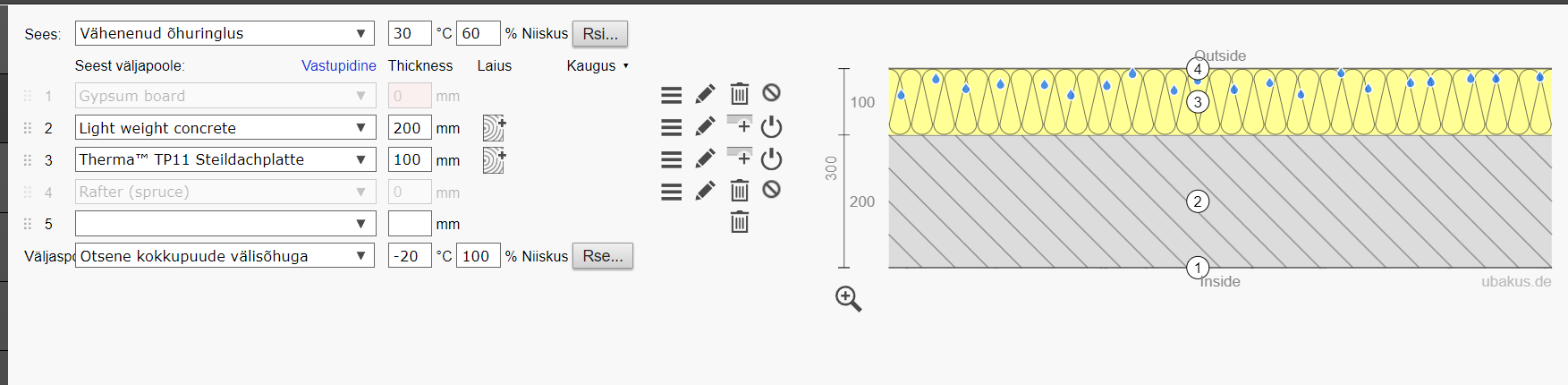Click the Rsi... button
This screenshot has height=385, width=1568.
click(600, 34)
